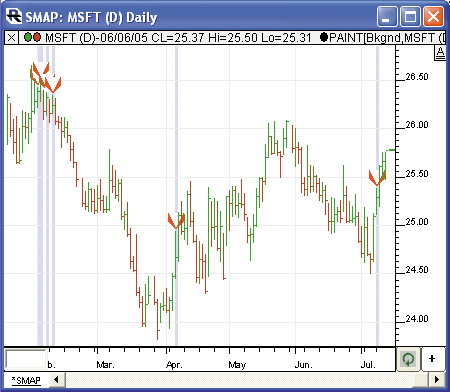Click the 24.50 price label
Viewport: 450px width, 392px height.
point(417,270)
